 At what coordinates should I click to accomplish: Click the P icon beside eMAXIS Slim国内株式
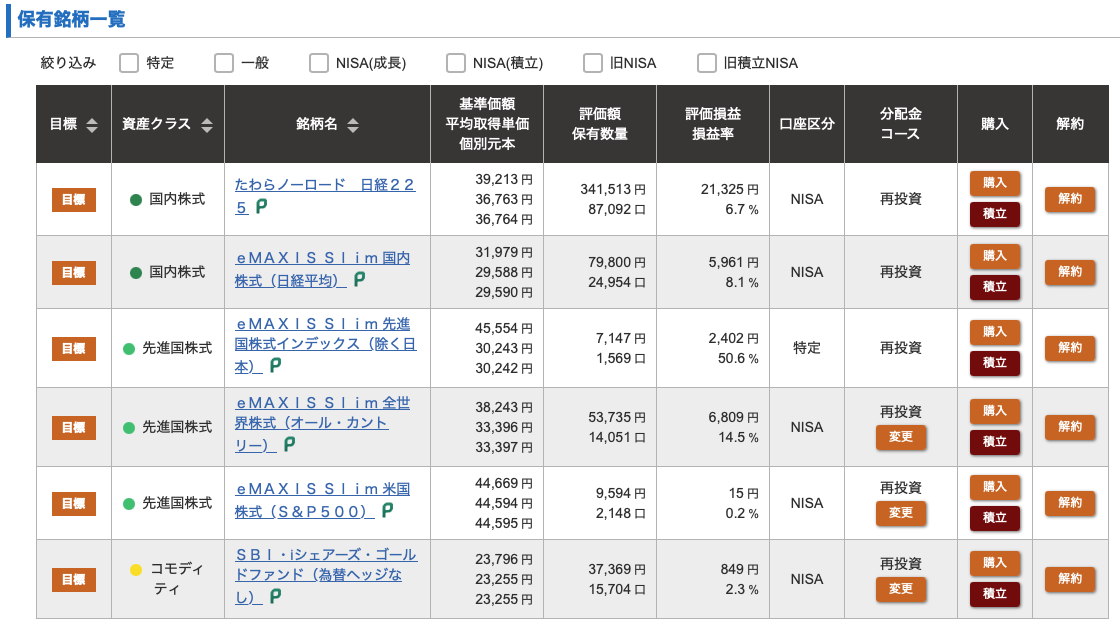[359, 279]
